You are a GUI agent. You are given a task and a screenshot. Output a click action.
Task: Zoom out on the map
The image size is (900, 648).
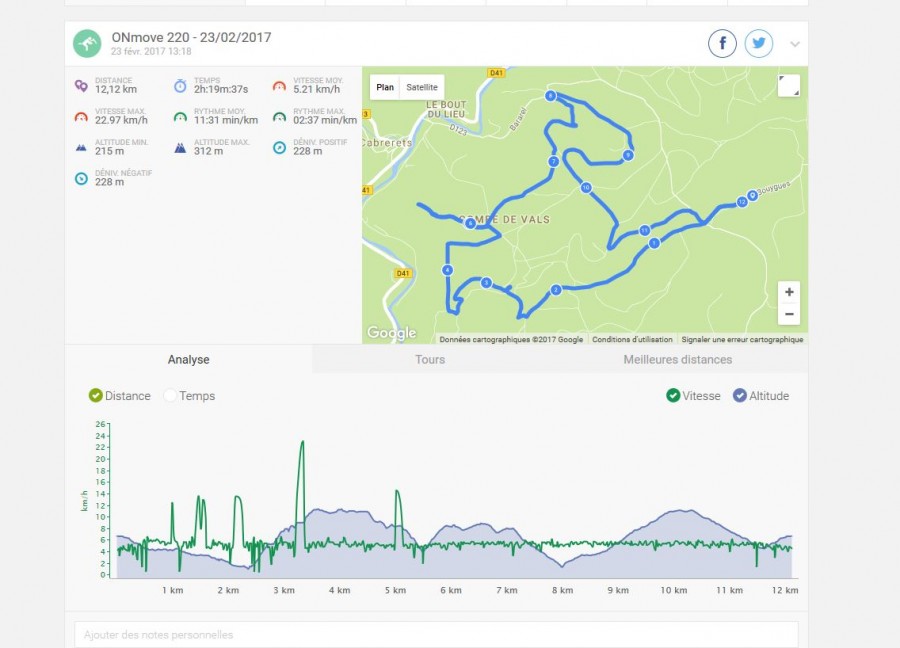pos(789,314)
